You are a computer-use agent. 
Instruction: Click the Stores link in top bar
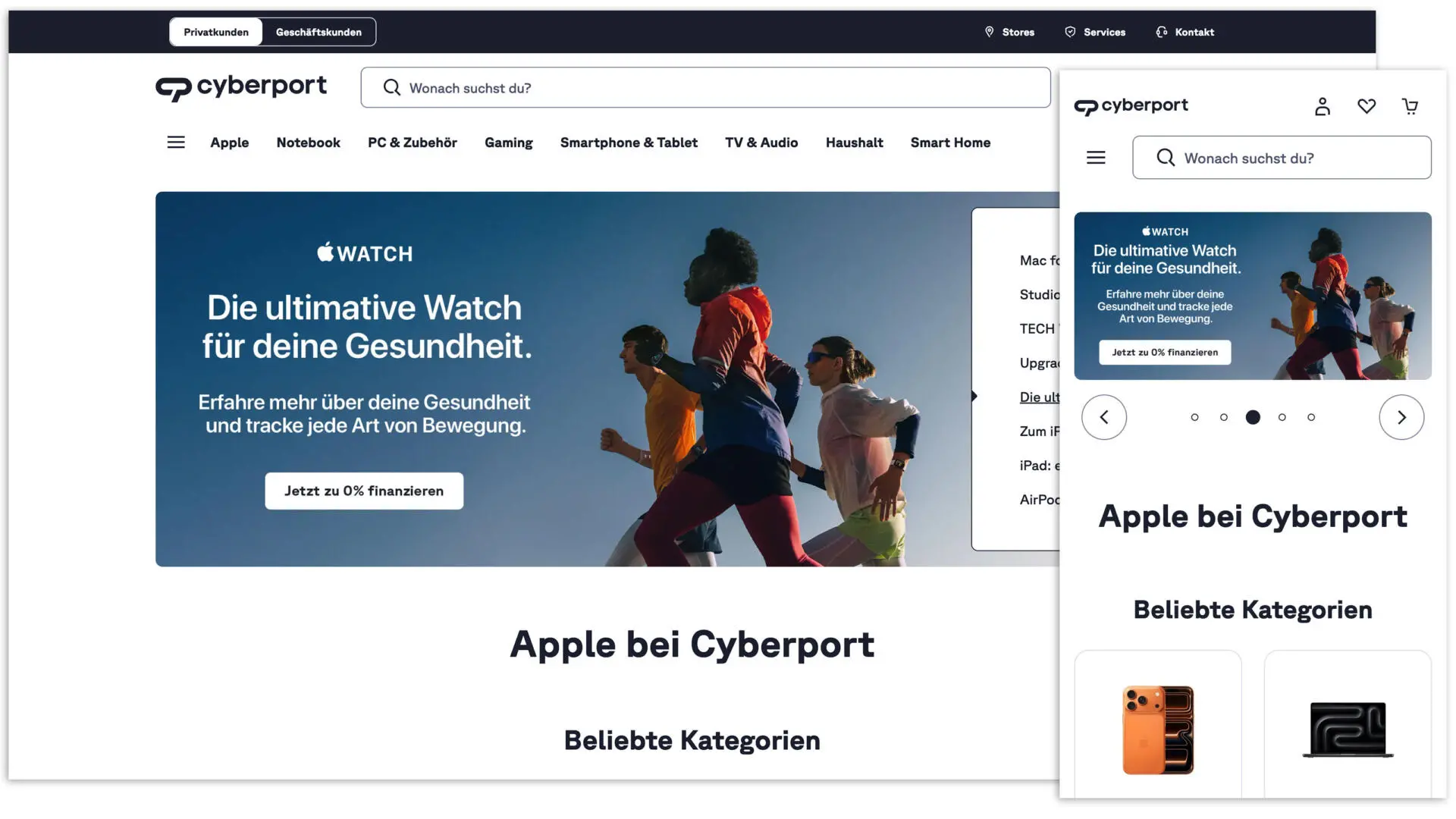pos(1018,32)
